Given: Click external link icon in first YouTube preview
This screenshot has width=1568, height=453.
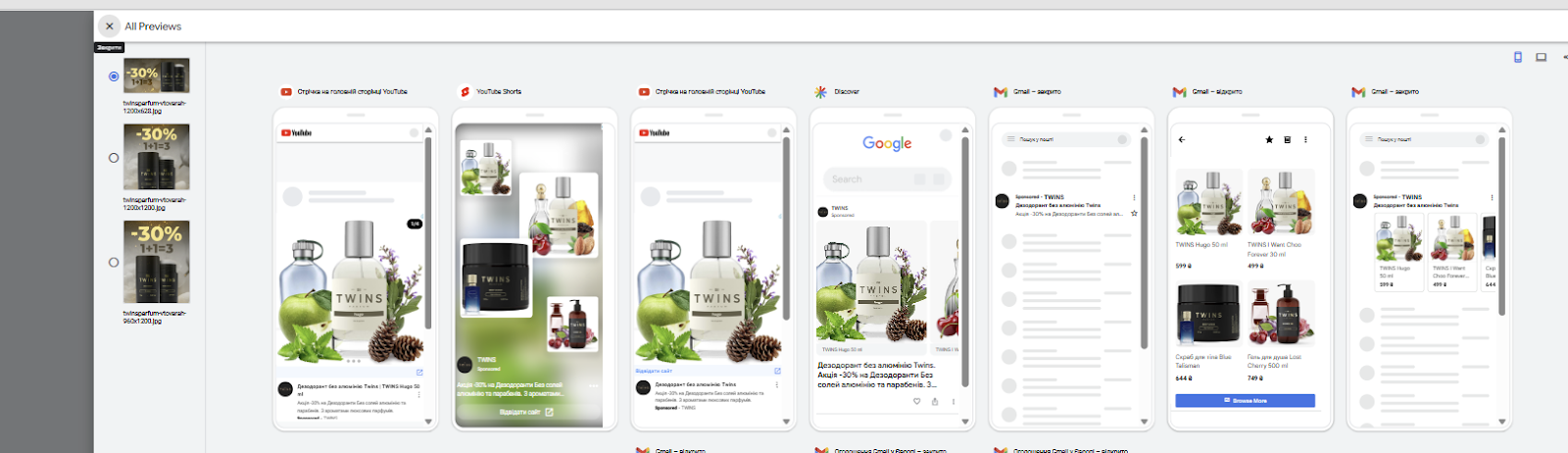Looking at the screenshot, I should (x=419, y=373).
